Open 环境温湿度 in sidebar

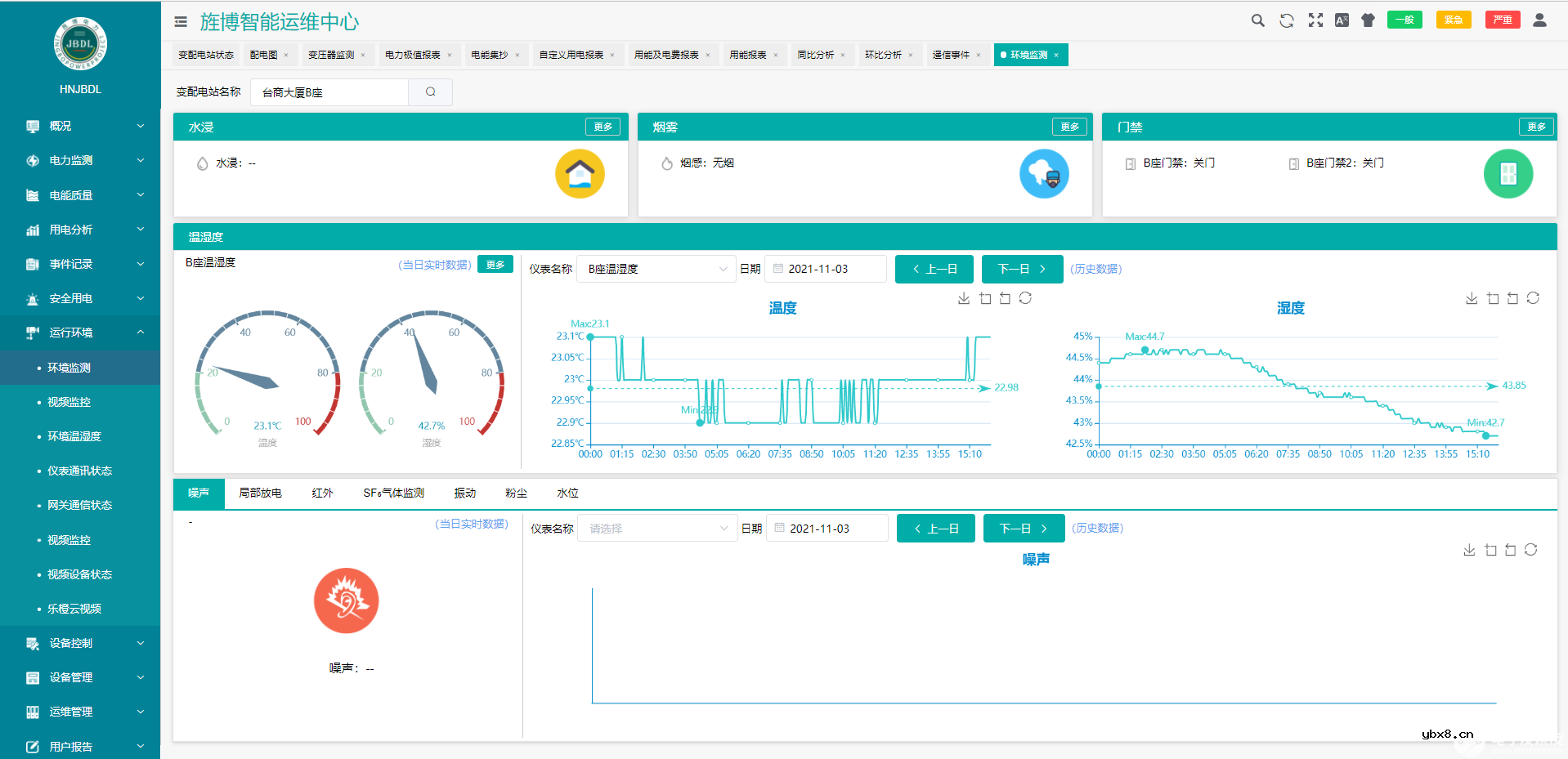[74, 436]
